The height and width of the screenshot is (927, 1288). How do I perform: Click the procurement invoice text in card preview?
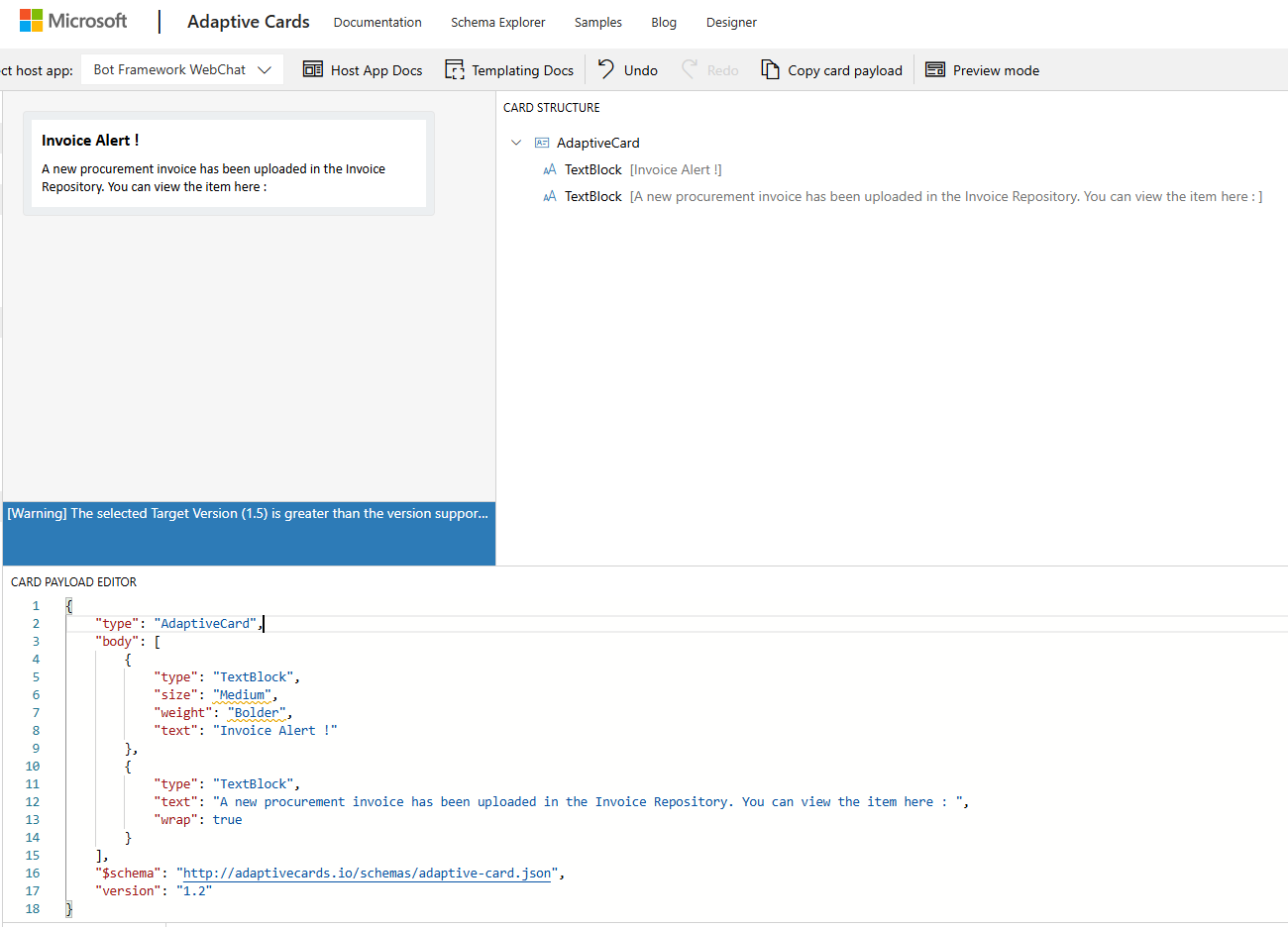coord(213,177)
